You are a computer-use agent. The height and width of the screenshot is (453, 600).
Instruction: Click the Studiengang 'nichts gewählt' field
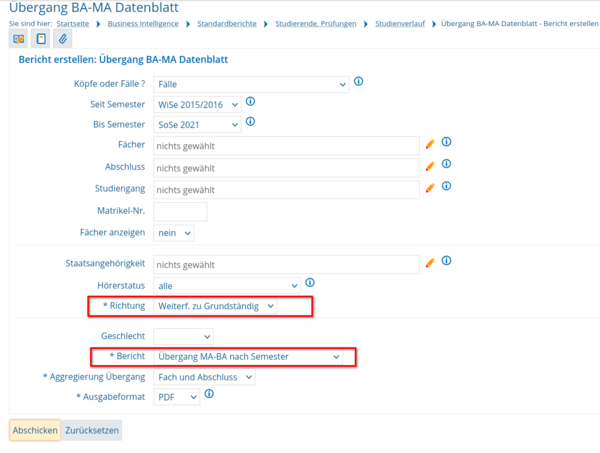click(286, 190)
